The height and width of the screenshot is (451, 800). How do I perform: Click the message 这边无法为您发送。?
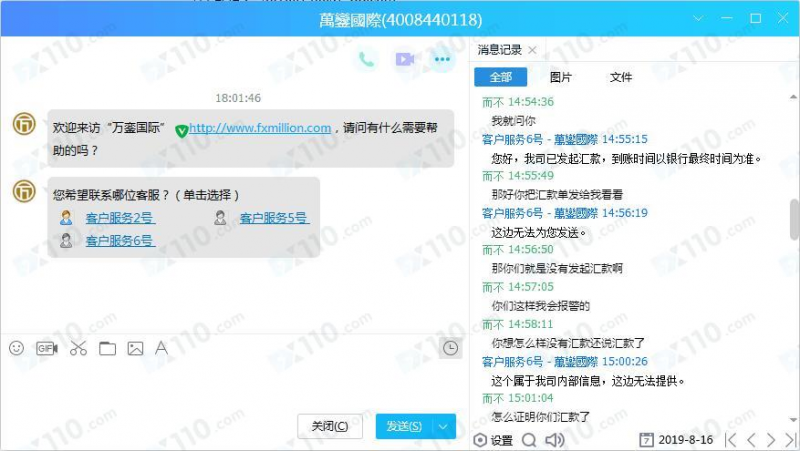point(538,233)
